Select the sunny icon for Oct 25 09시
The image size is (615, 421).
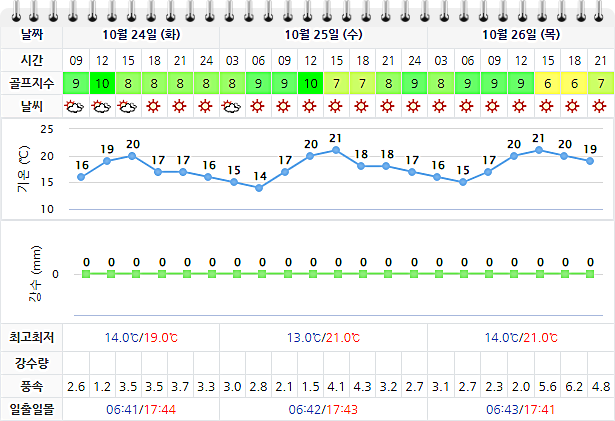[x=283, y=106]
